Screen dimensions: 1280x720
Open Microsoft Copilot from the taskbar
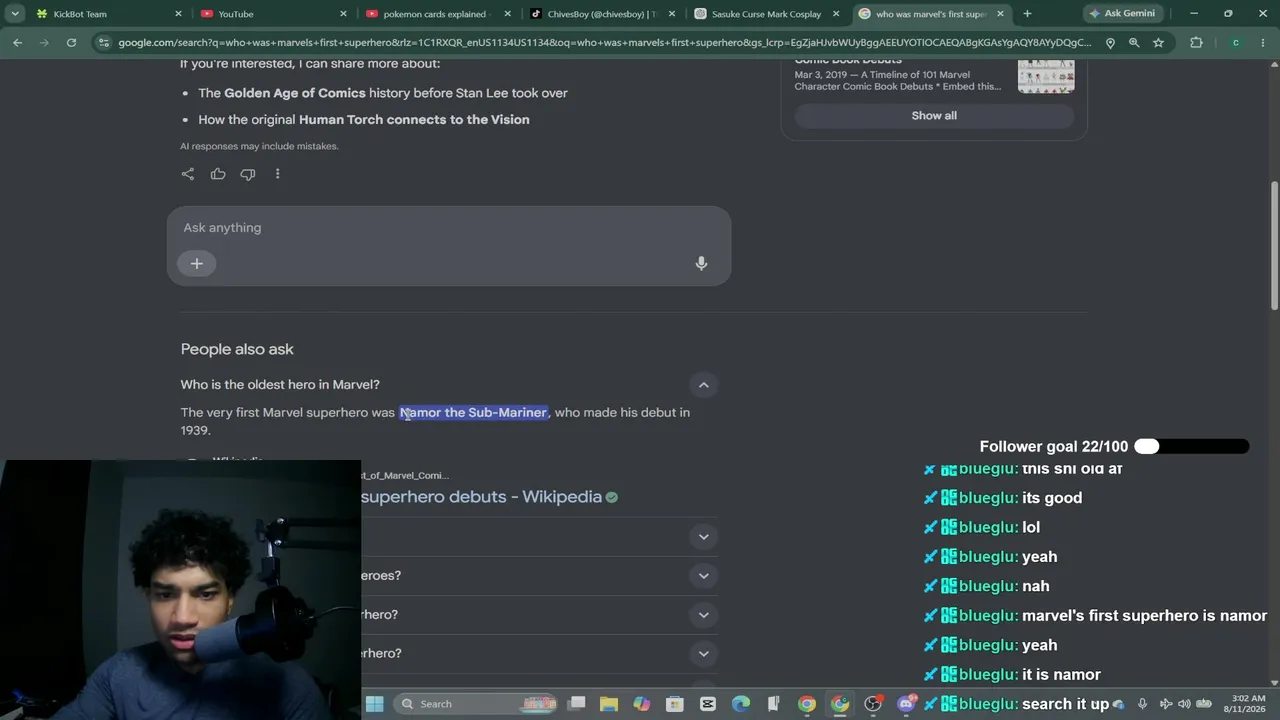pos(642,704)
